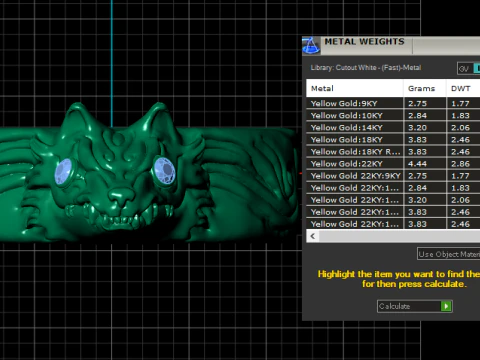Screen dimensions: 480x360
Task: Select the Yellow Gold:18KY R... row
Action: click(393, 152)
